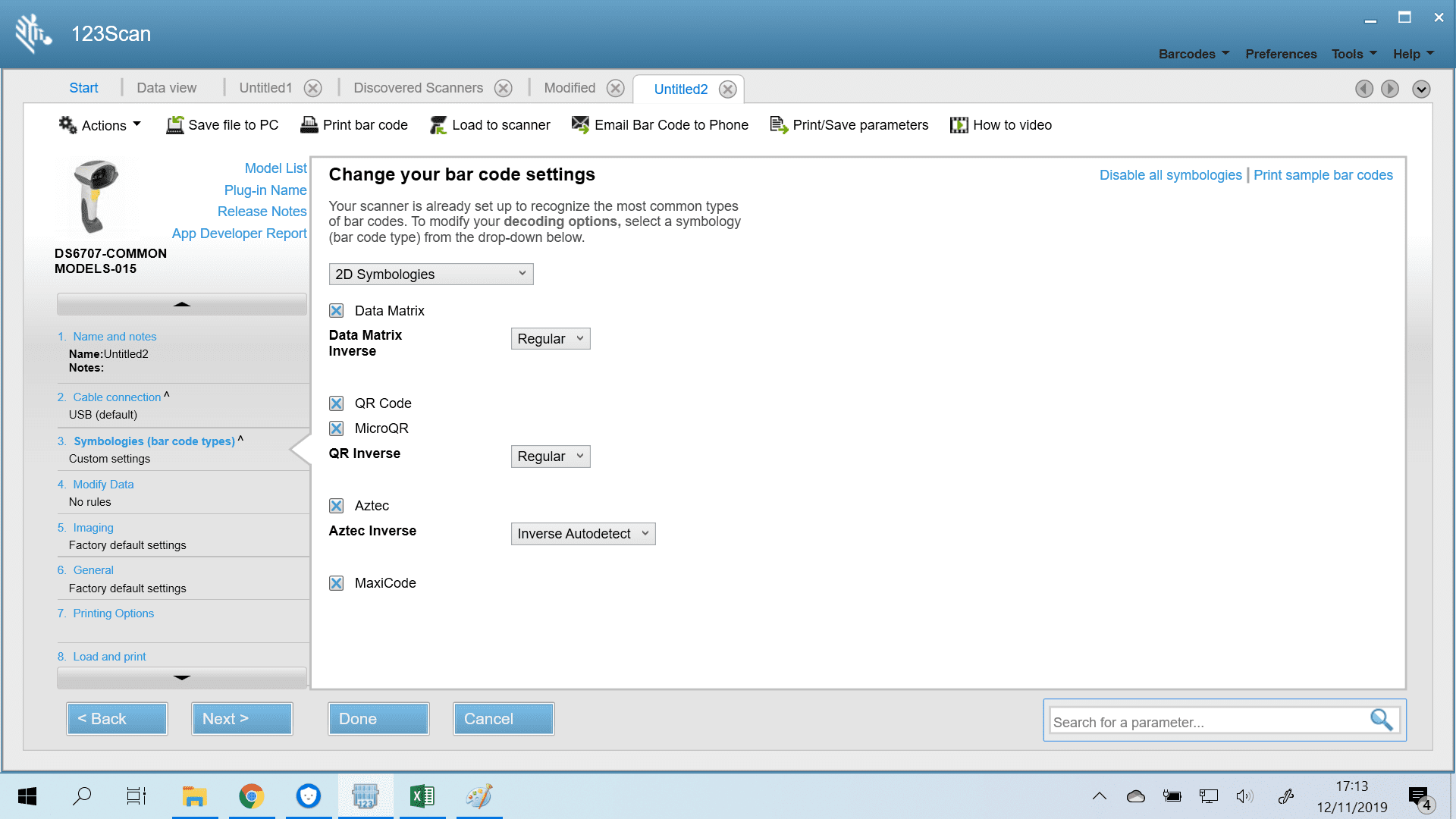Click the parameter search magnifier icon
Image resolution: width=1456 pixels, height=819 pixels.
click(x=1381, y=720)
